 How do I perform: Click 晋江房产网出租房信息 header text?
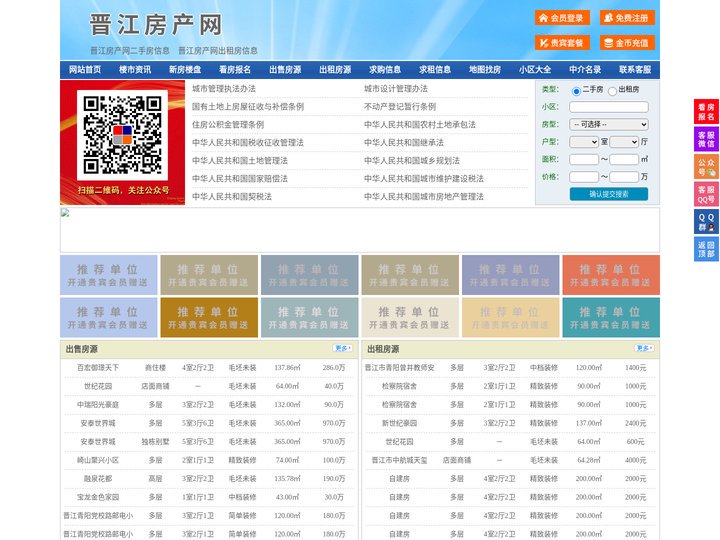(x=218, y=51)
